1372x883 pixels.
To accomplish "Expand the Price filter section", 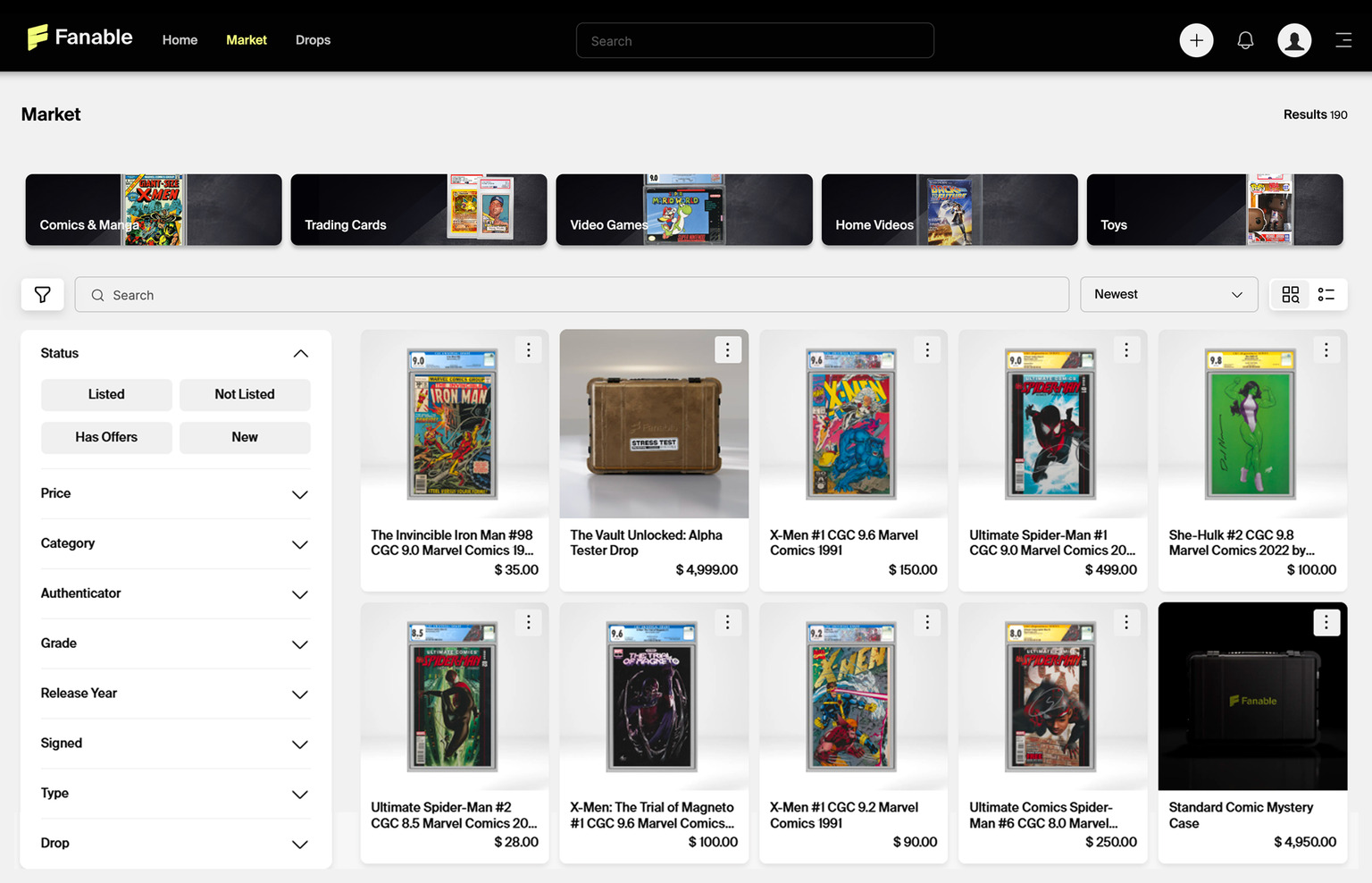I will click(174, 493).
